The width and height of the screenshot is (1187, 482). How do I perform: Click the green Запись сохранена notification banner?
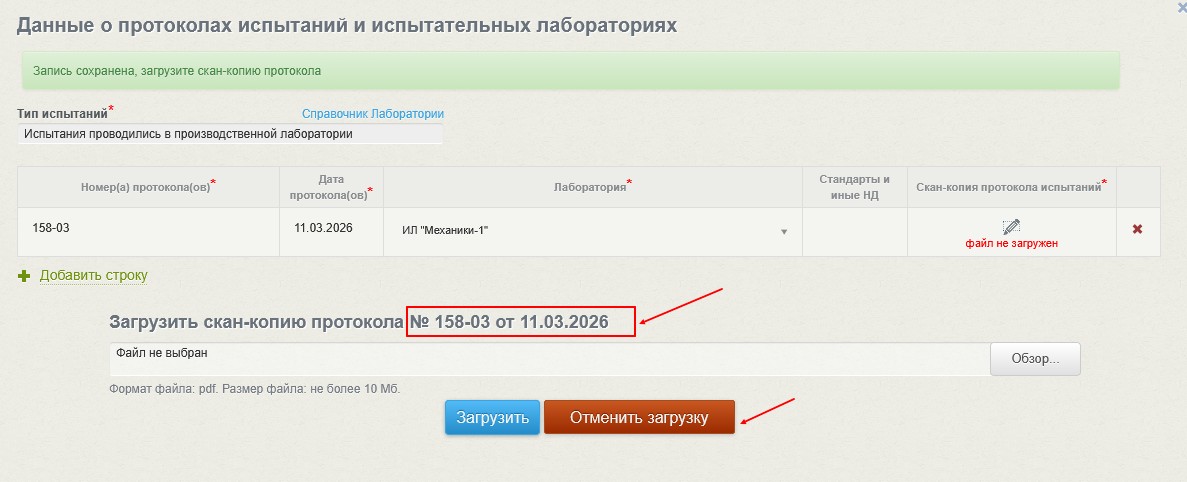(570, 71)
